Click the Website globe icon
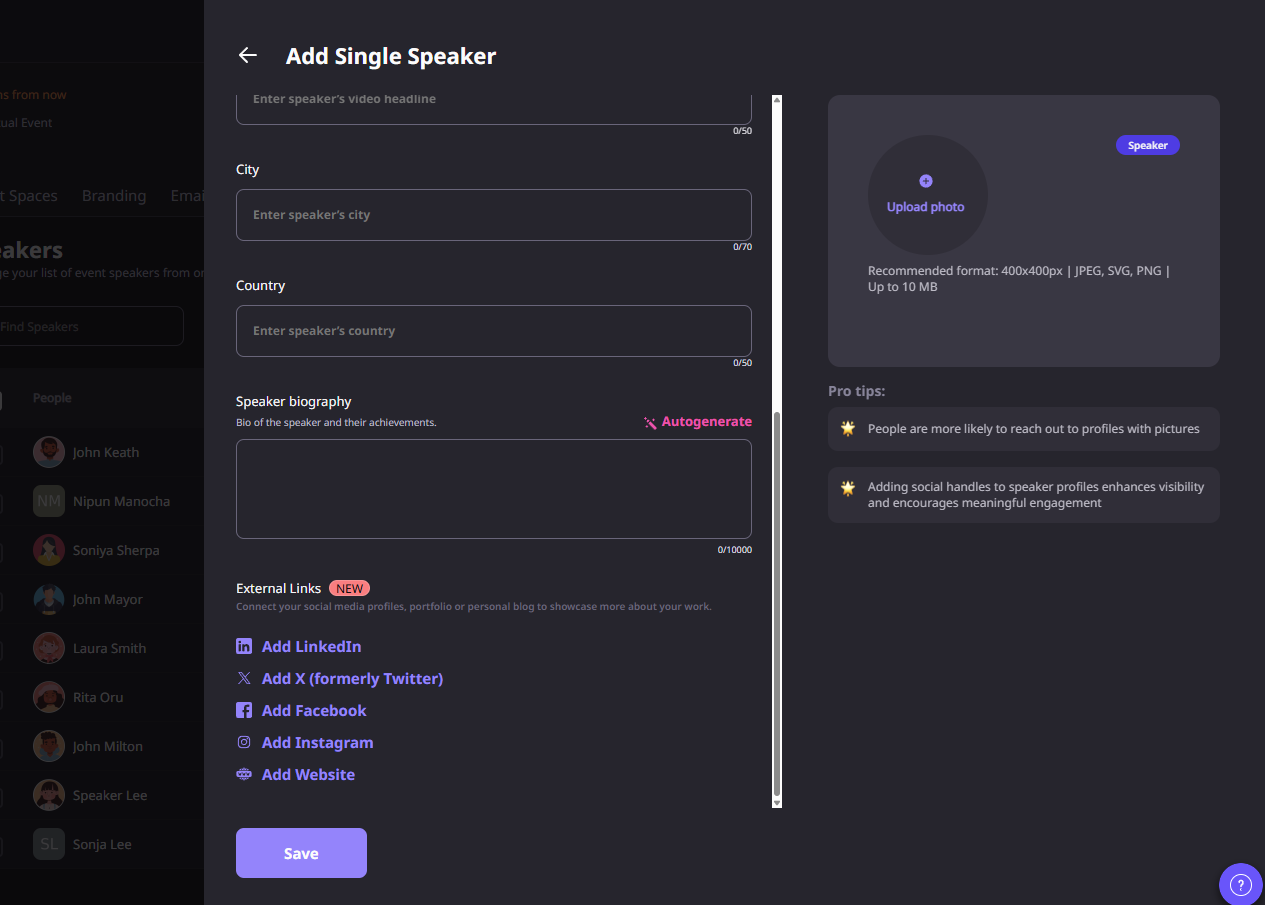 point(244,775)
